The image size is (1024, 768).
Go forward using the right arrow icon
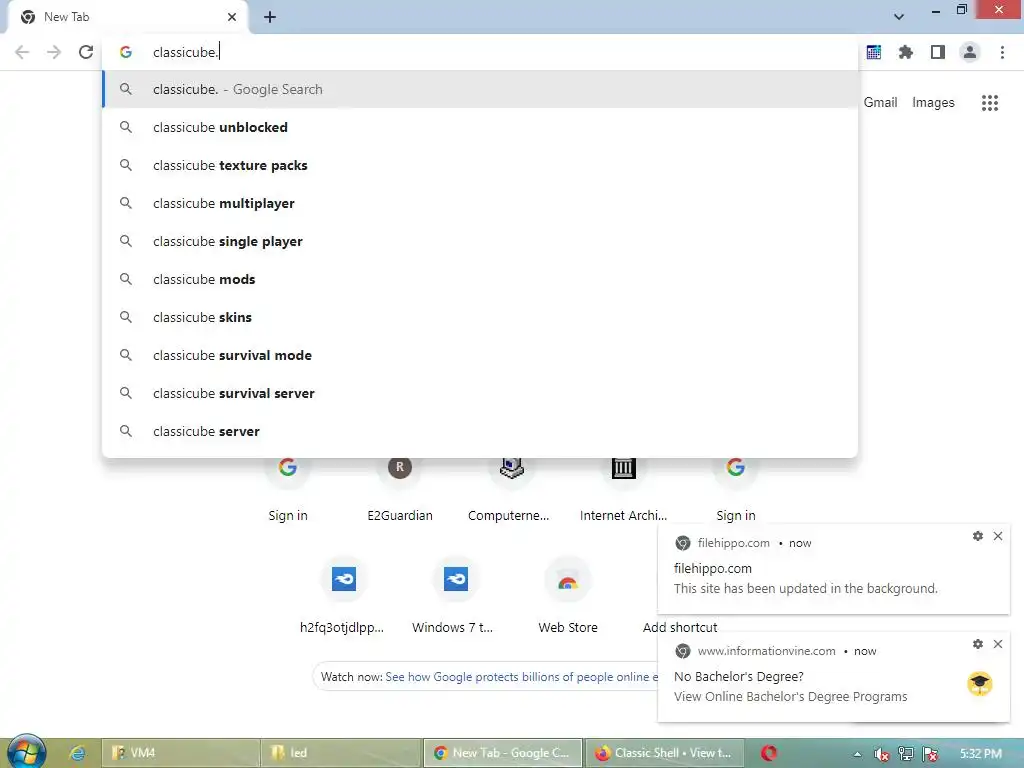pyautogui.click(x=54, y=52)
